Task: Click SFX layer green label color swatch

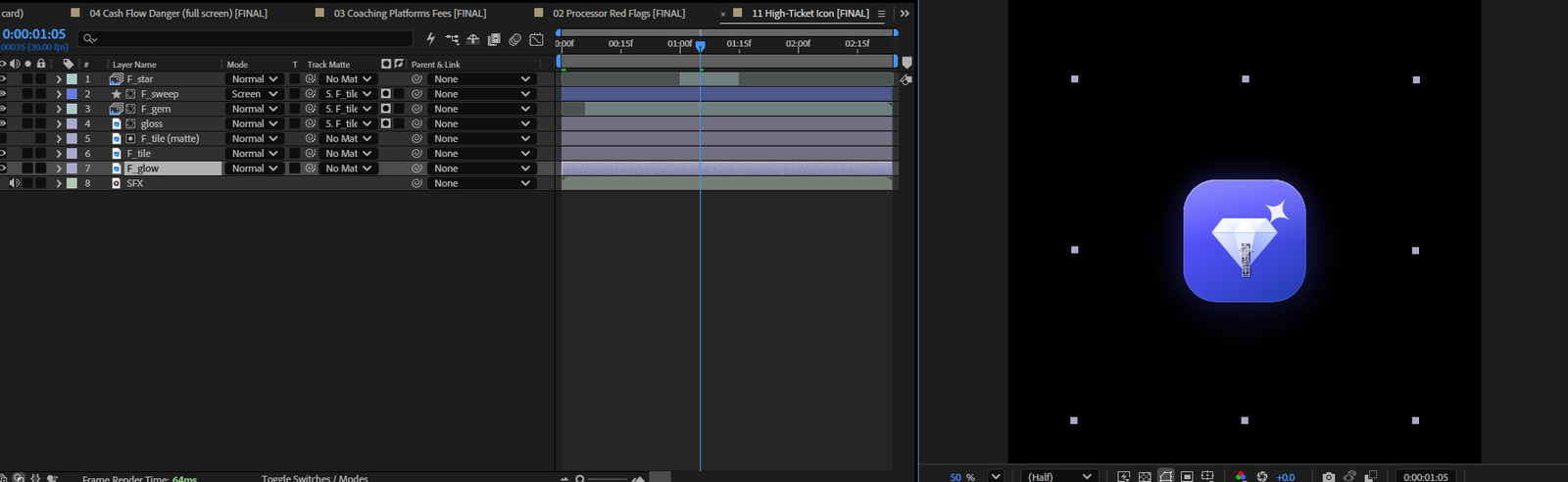Action: click(72, 183)
